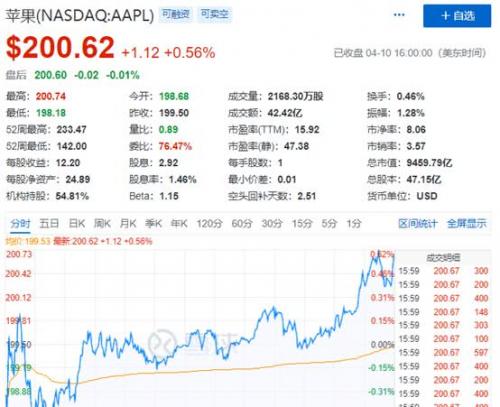Click the 昨收 value 199.50

(174, 113)
